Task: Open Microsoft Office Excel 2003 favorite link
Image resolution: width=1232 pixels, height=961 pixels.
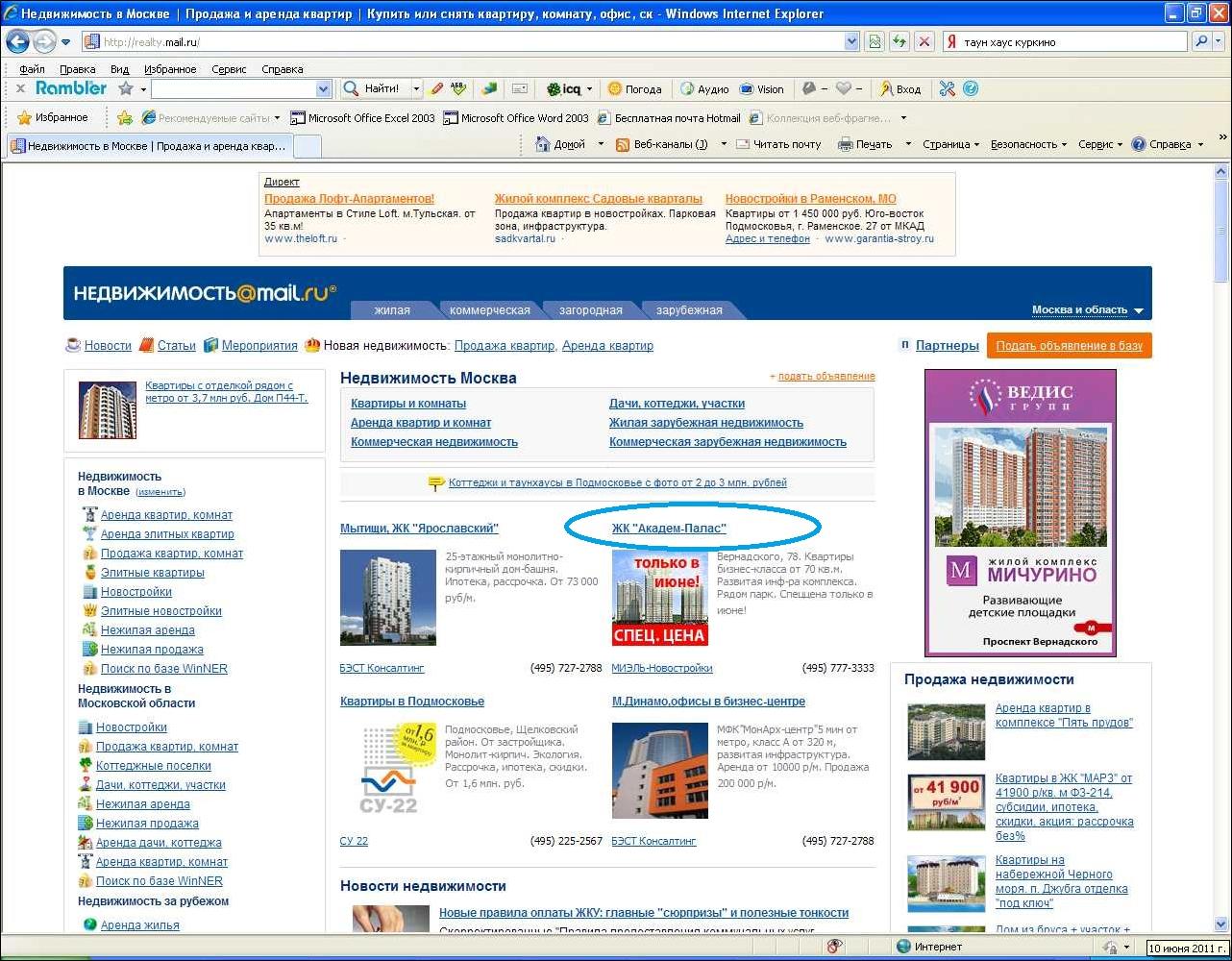Action: click(363, 117)
